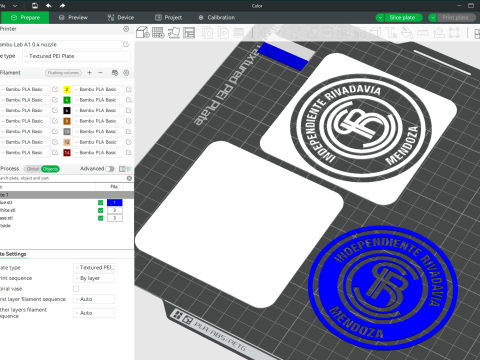Click the Add plate grid icon

click(158, 32)
